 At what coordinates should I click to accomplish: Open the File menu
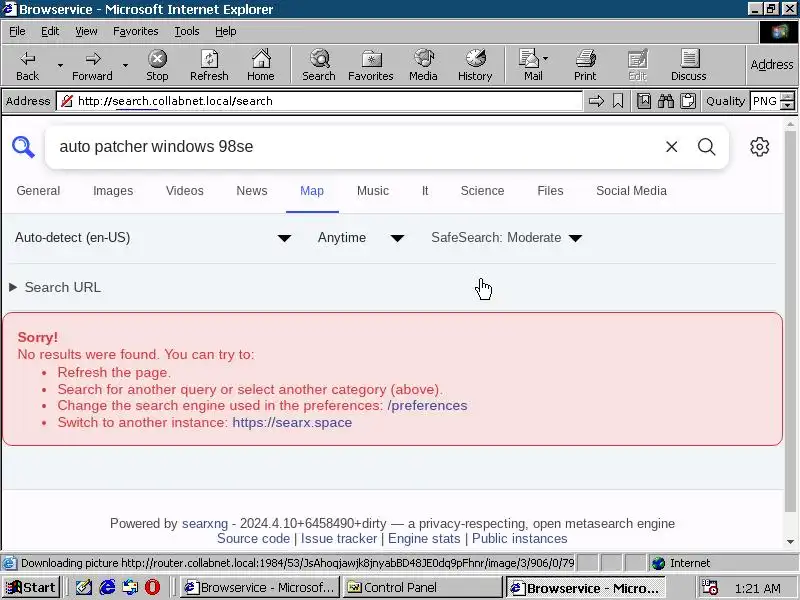[x=17, y=31]
